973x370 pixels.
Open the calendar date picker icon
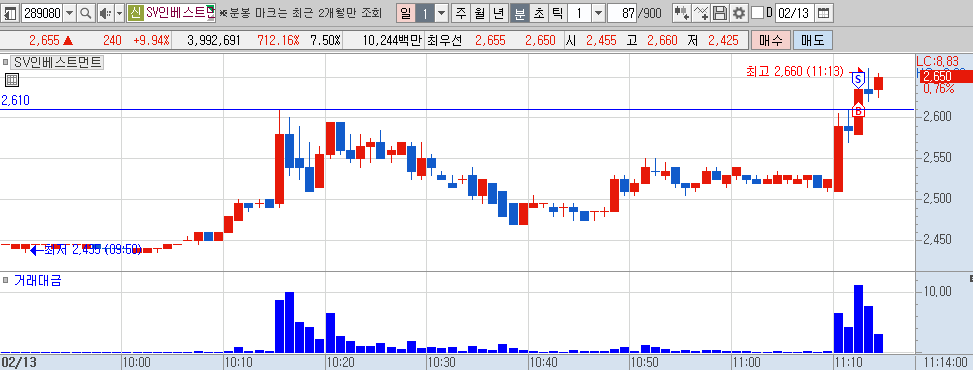coord(823,12)
